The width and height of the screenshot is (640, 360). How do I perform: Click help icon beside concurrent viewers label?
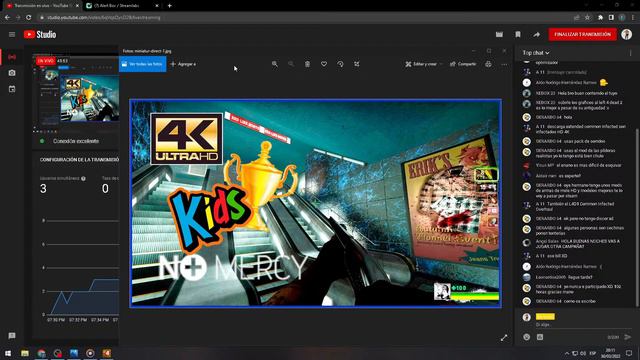(83, 178)
